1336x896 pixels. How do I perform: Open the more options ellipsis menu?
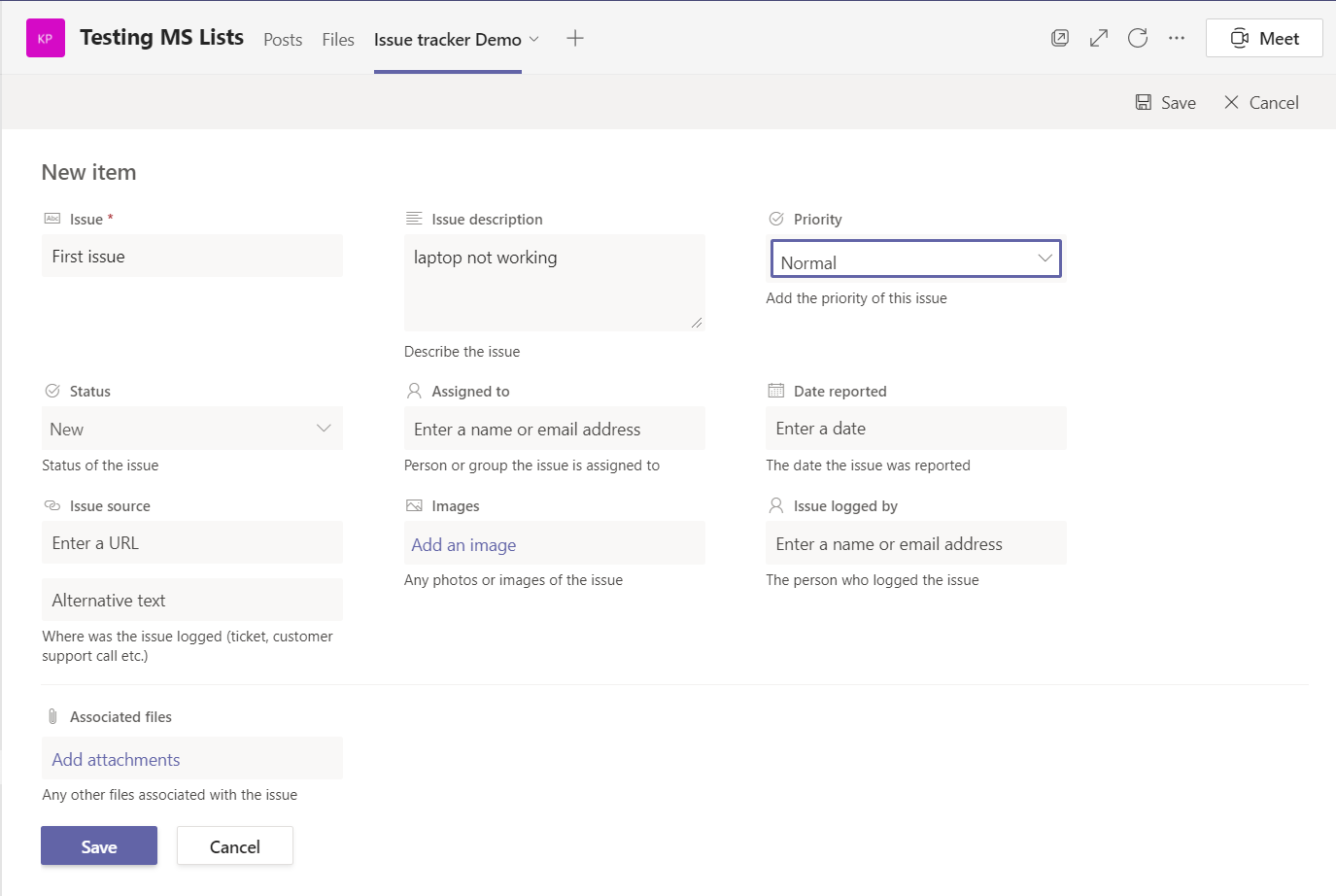coord(1177,38)
